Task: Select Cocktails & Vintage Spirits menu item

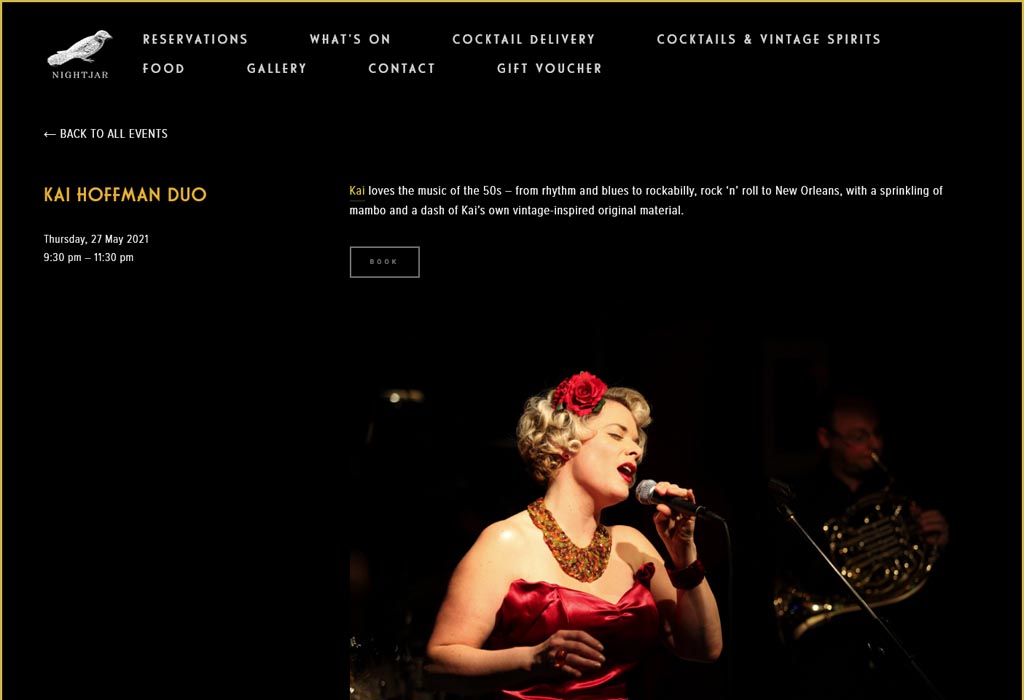Action: (769, 39)
